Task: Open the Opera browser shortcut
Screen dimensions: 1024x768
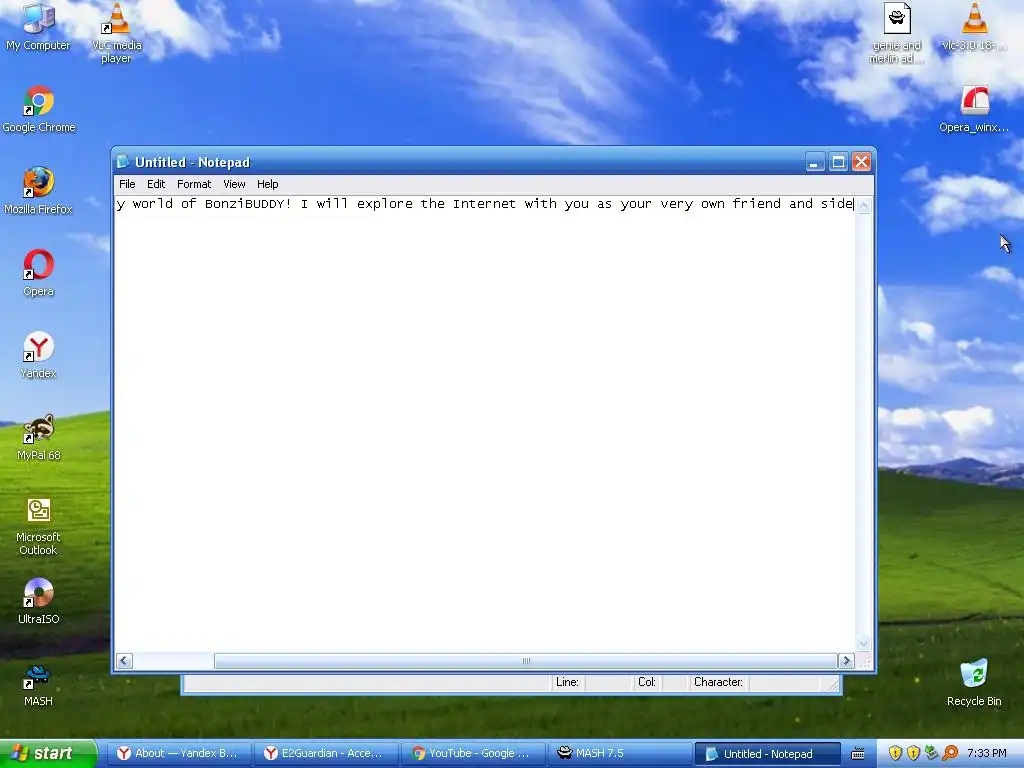Action: (x=38, y=273)
